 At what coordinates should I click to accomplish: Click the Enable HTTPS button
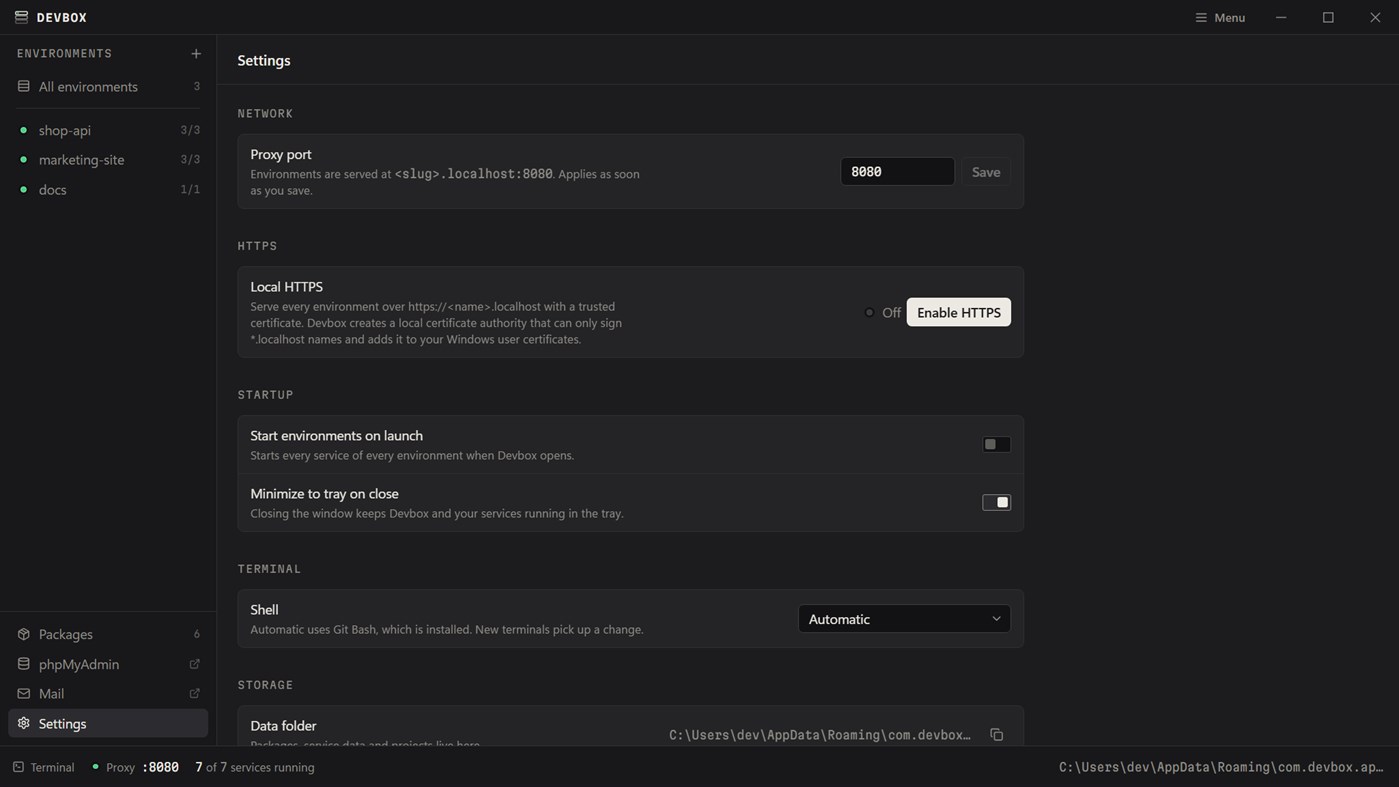pos(959,312)
